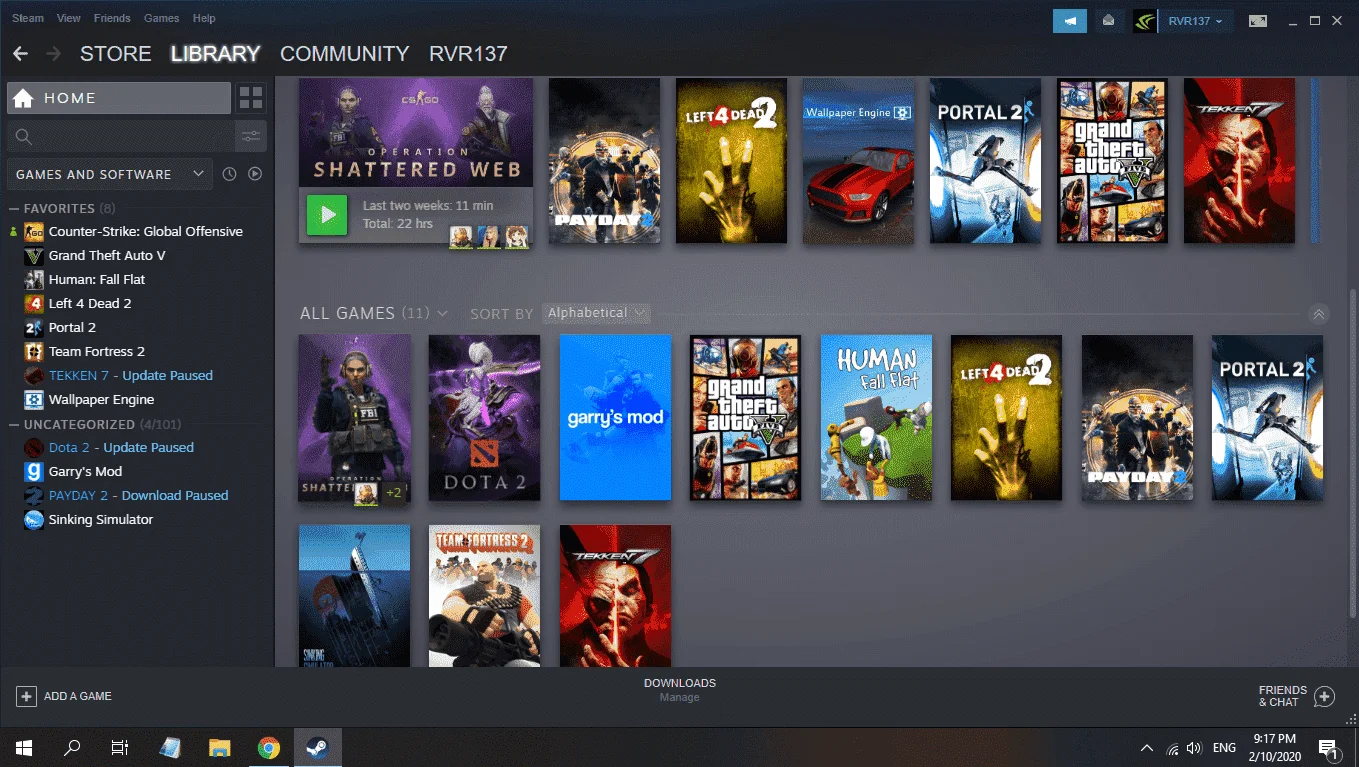Open the Windows notification center
1359x767 pixels.
(1329, 748)
